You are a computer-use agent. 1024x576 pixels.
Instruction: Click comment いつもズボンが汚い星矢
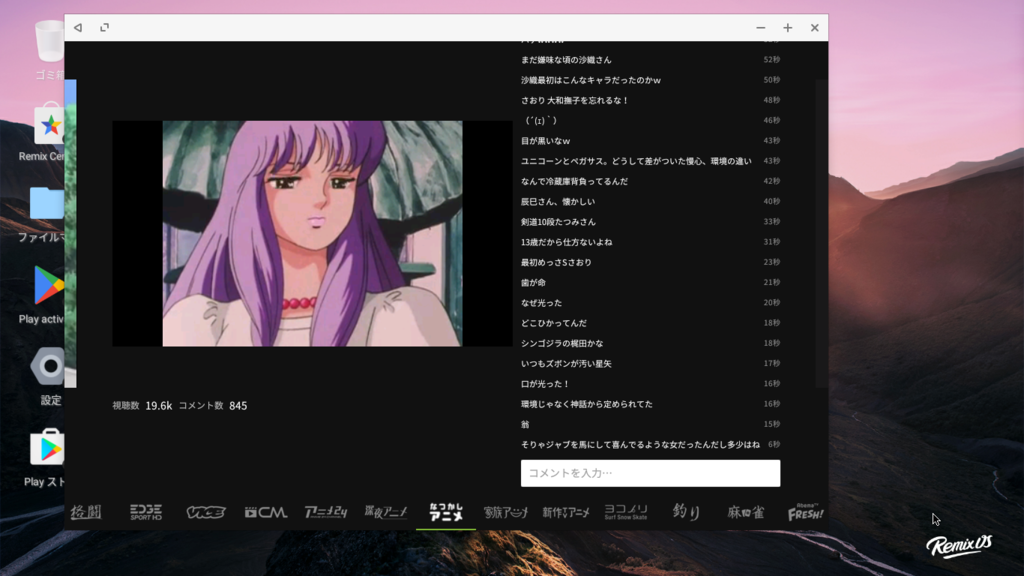pyautogui.click(x=566, y=363)
